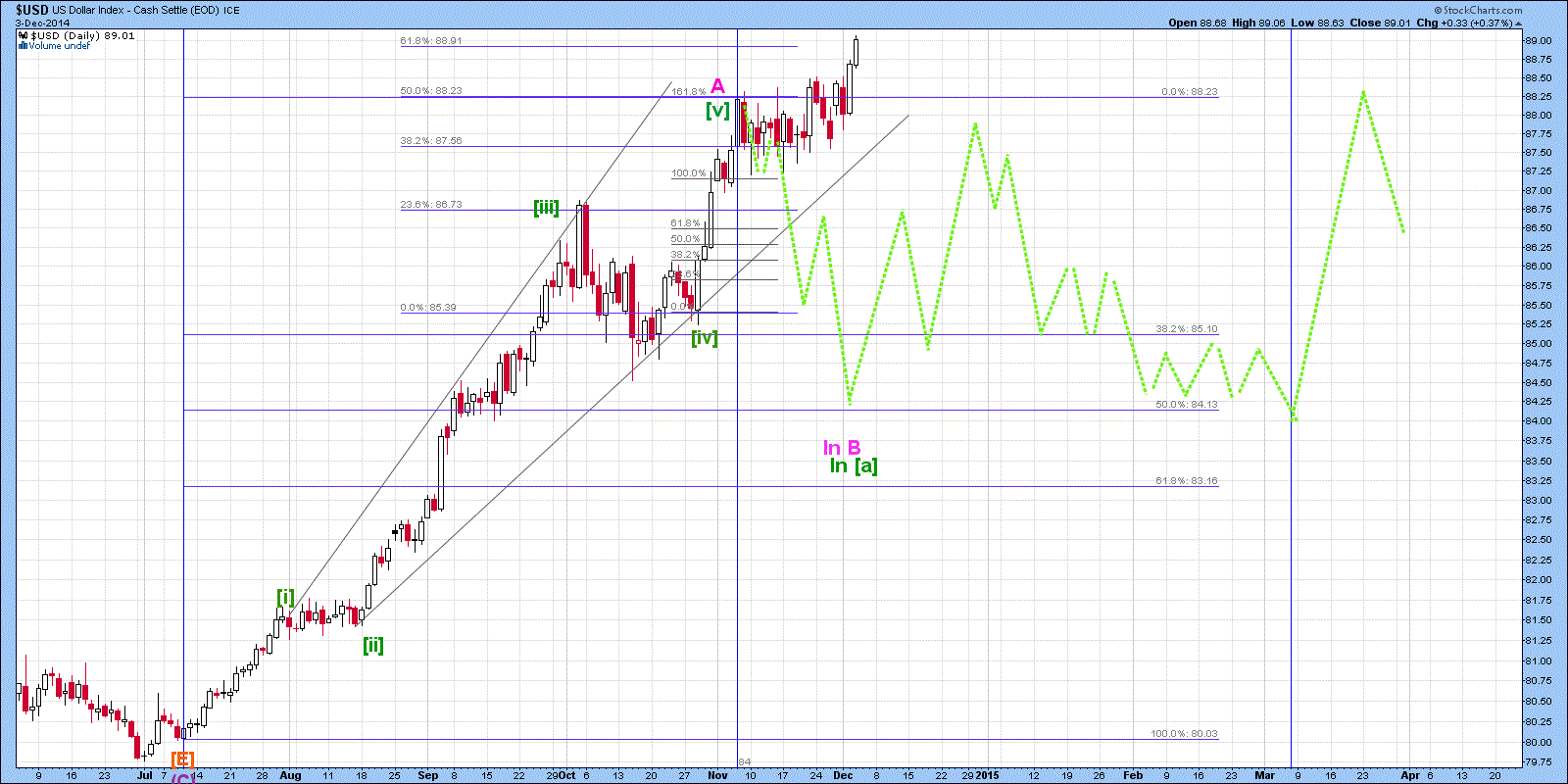This screenshot has height=784, width=1568.
Task: Click the Nov month axis label
Action: (717, 775)
